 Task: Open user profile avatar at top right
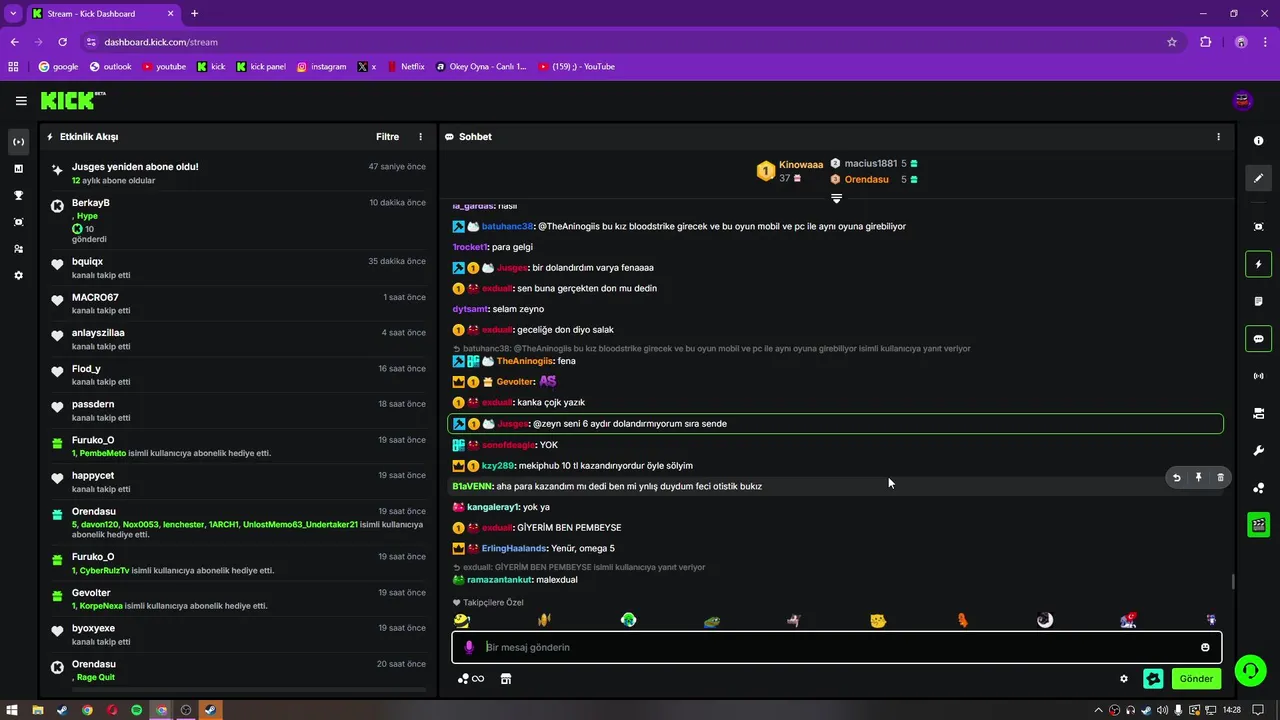point(1243,100)
